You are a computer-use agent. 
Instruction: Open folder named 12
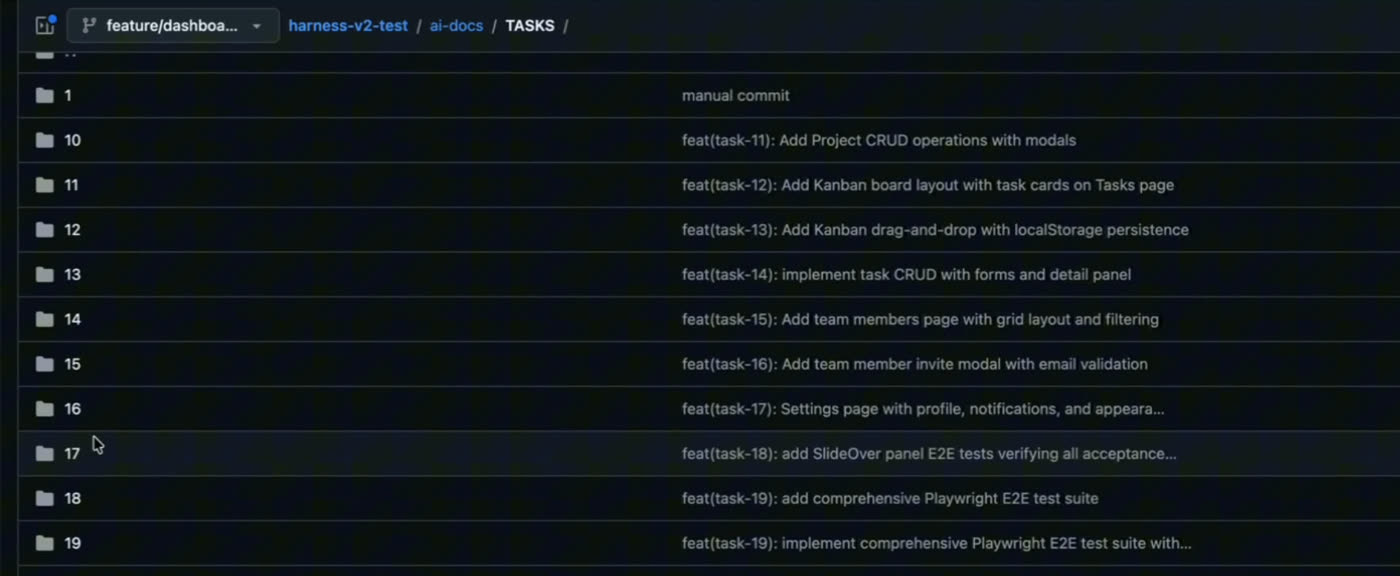coord(72,230)
